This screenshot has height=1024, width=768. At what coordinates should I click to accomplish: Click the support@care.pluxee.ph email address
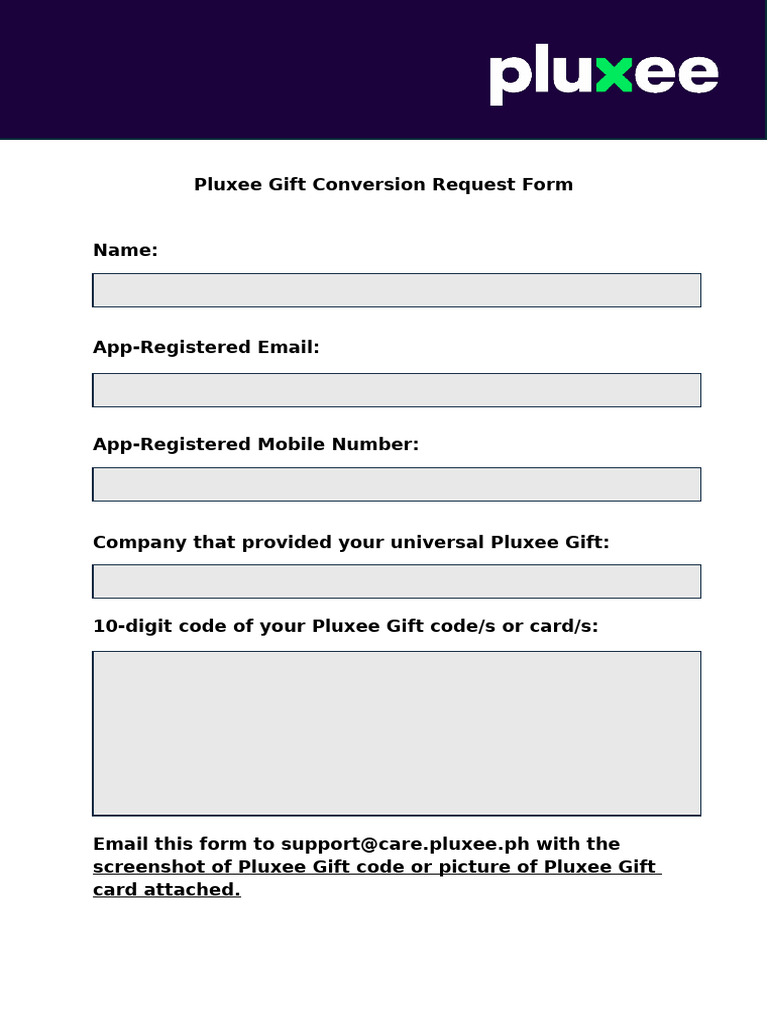tap(405, 844)
